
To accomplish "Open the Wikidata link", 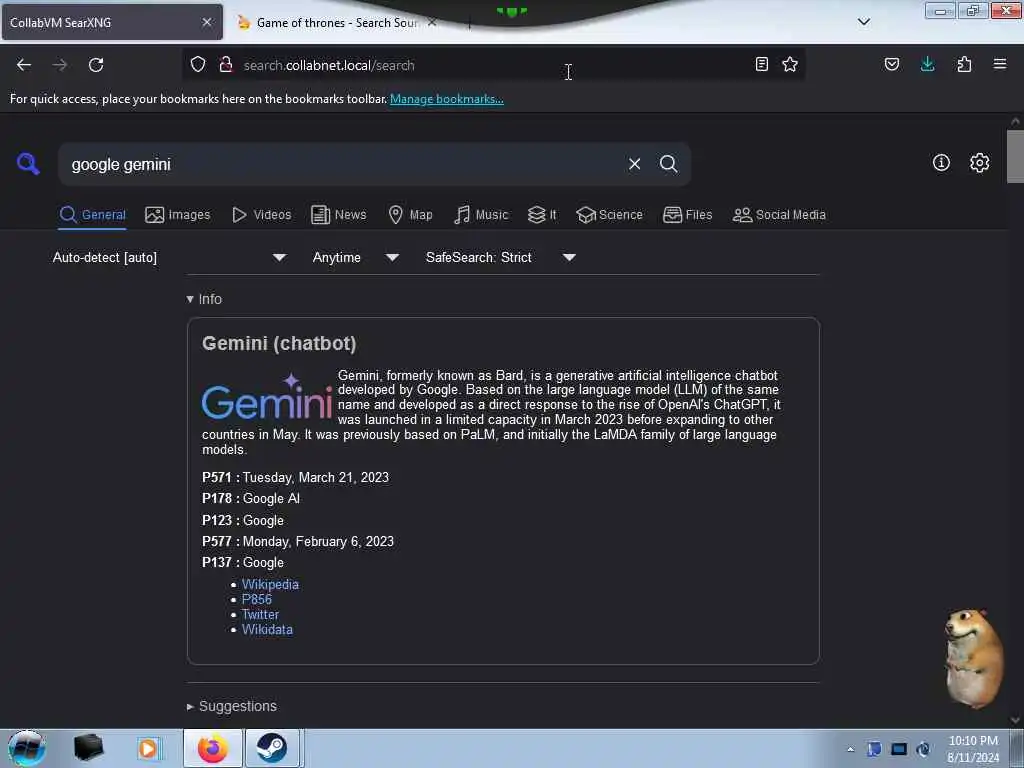I will [267, 630].
